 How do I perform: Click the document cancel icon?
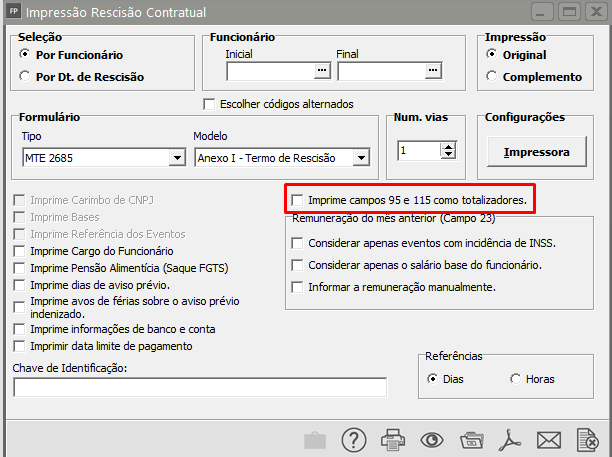coord(587,440)
